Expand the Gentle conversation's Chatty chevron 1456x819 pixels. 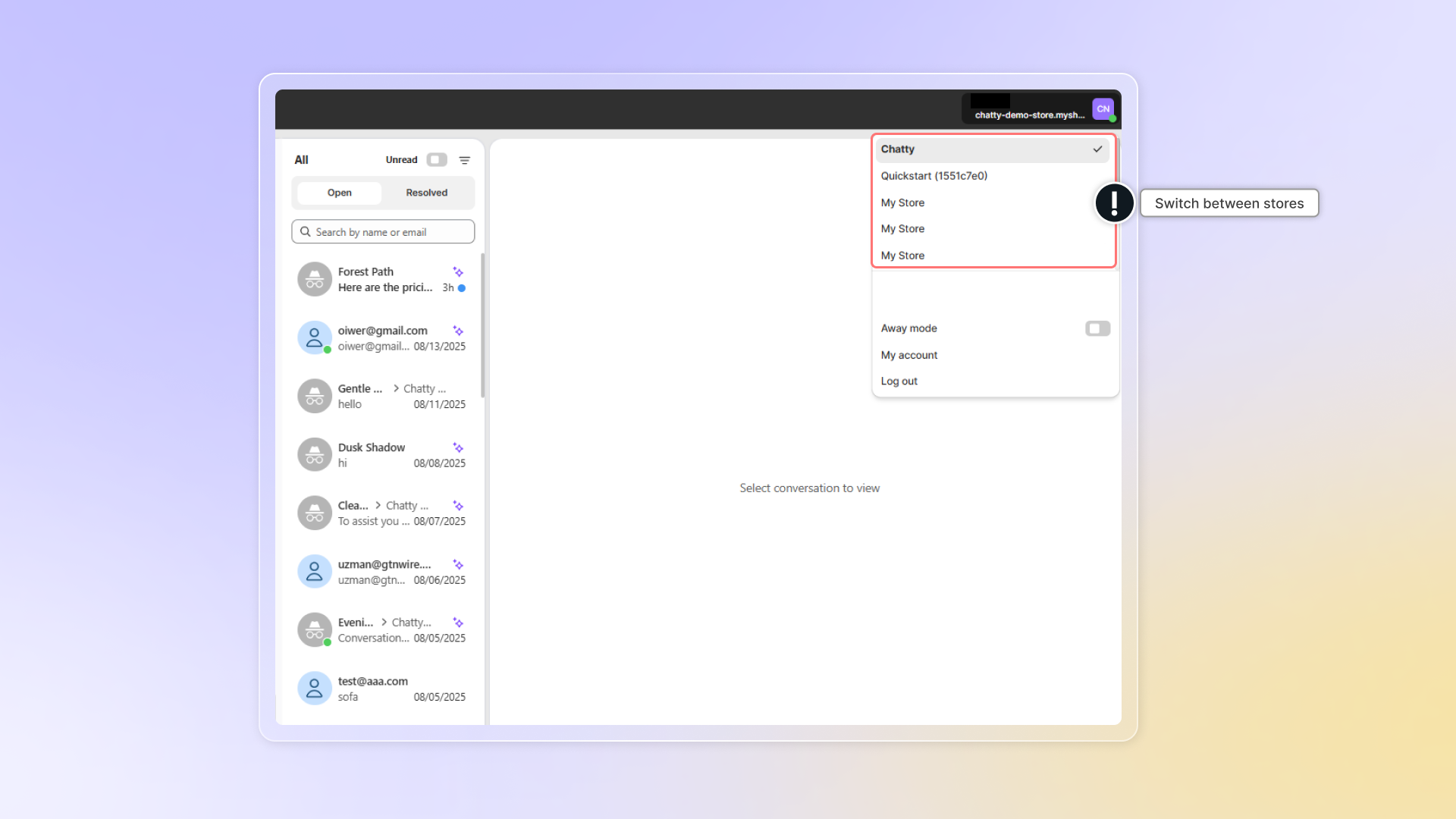tap(396, 388)
